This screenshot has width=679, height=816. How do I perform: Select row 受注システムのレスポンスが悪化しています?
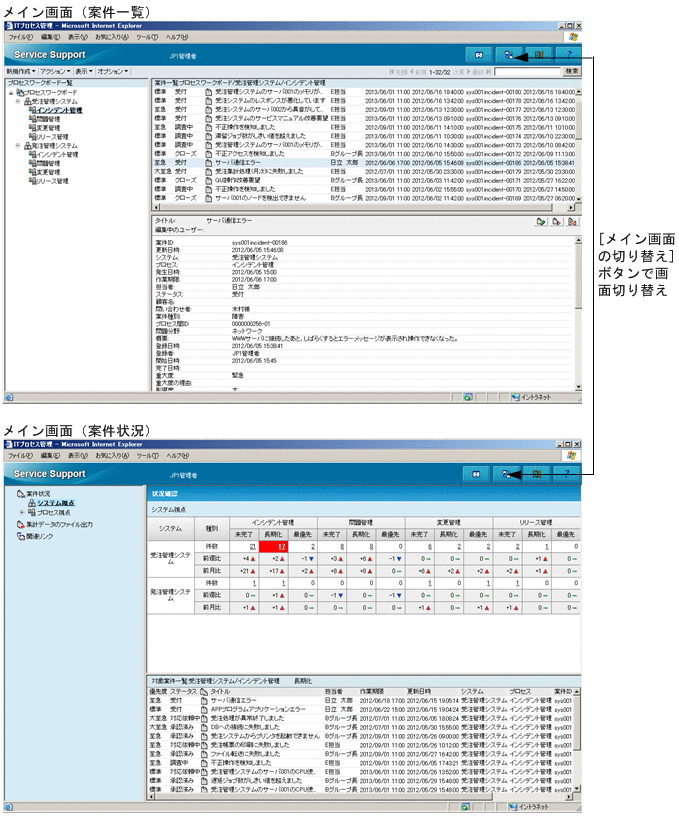coord(364,100)
